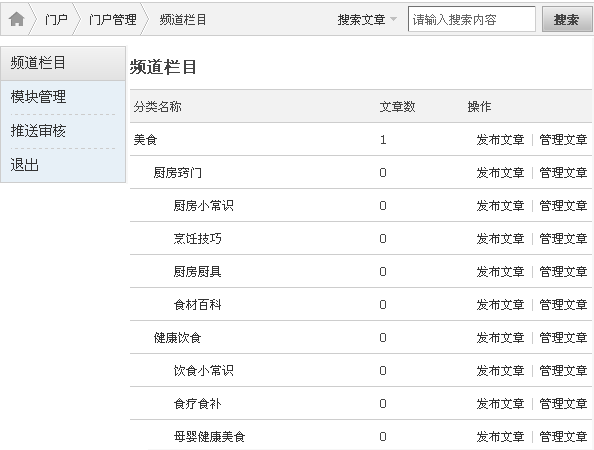The width and height of the screenshot is (594, 450).
Task: Click 管理文章 for the 美食 category
Action: pos(563,140)
